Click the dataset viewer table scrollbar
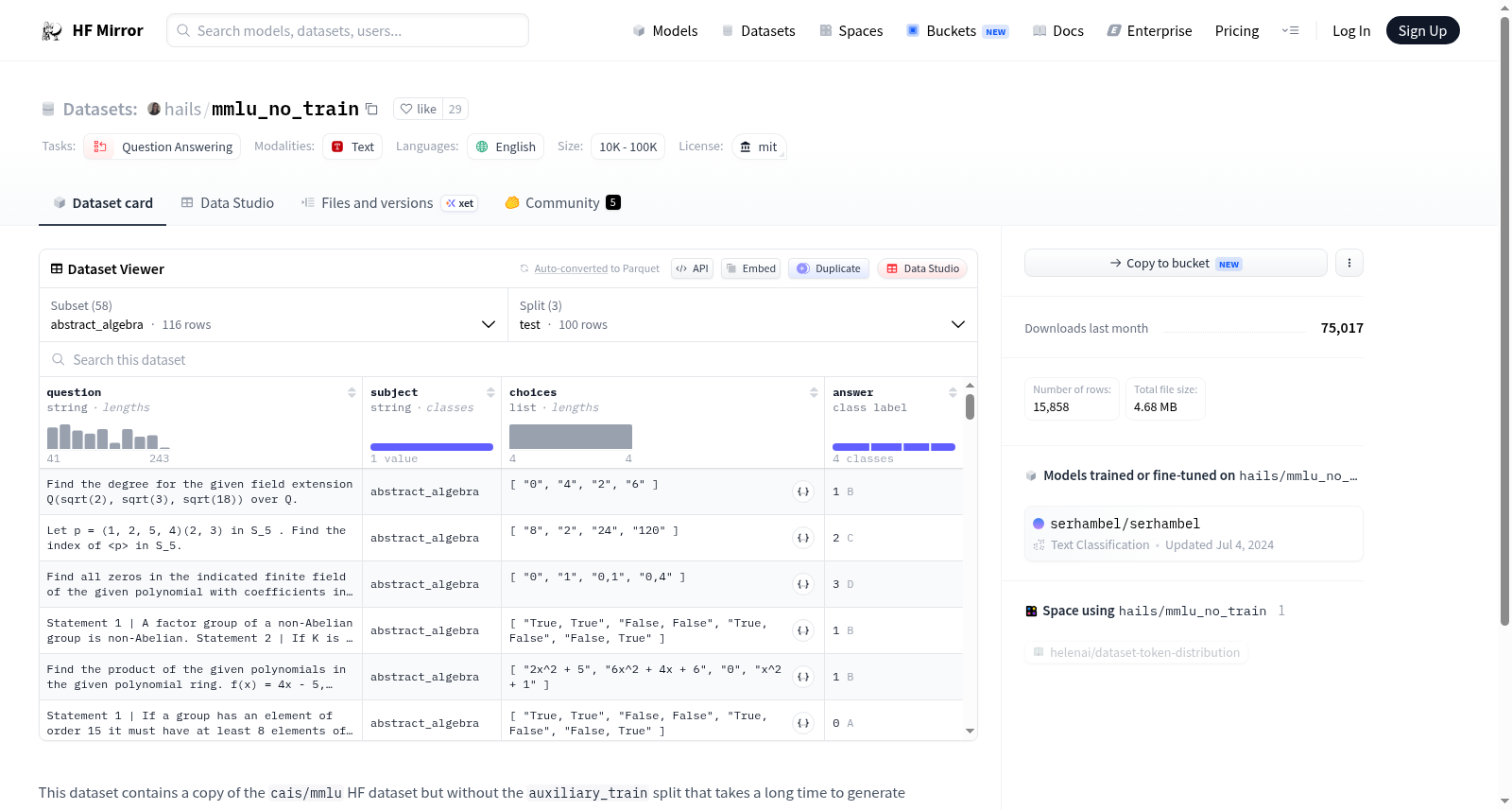 click(970, 406)
